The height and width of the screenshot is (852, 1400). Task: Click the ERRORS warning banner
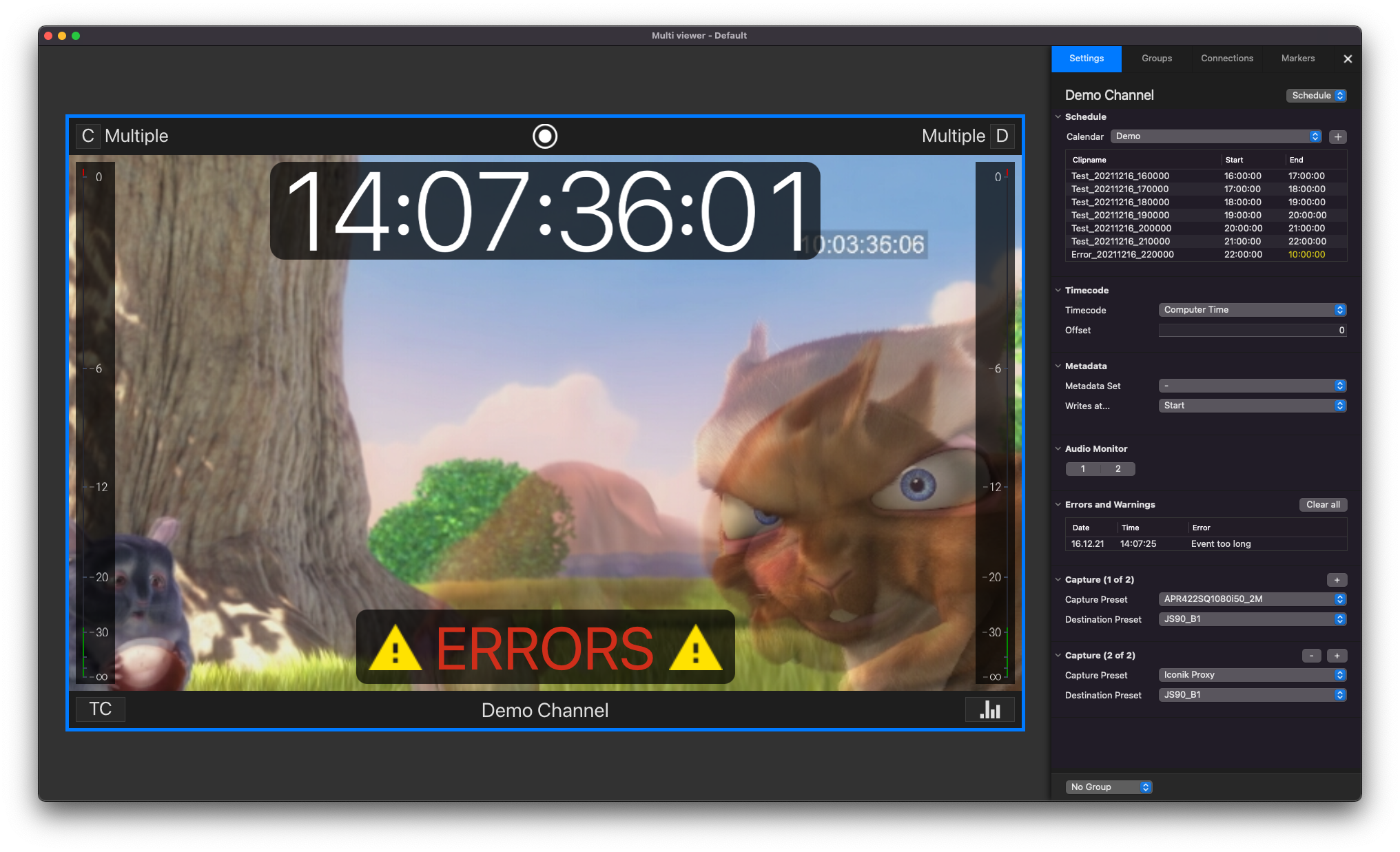(545, 647)
